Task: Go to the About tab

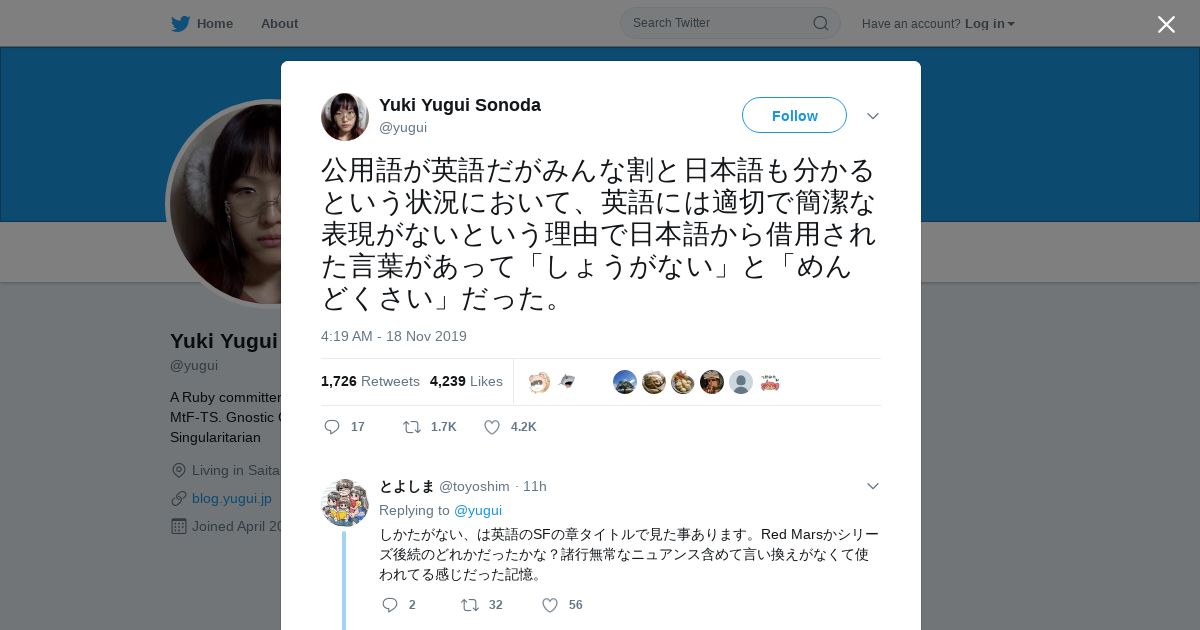Action: tap(279, 23)
